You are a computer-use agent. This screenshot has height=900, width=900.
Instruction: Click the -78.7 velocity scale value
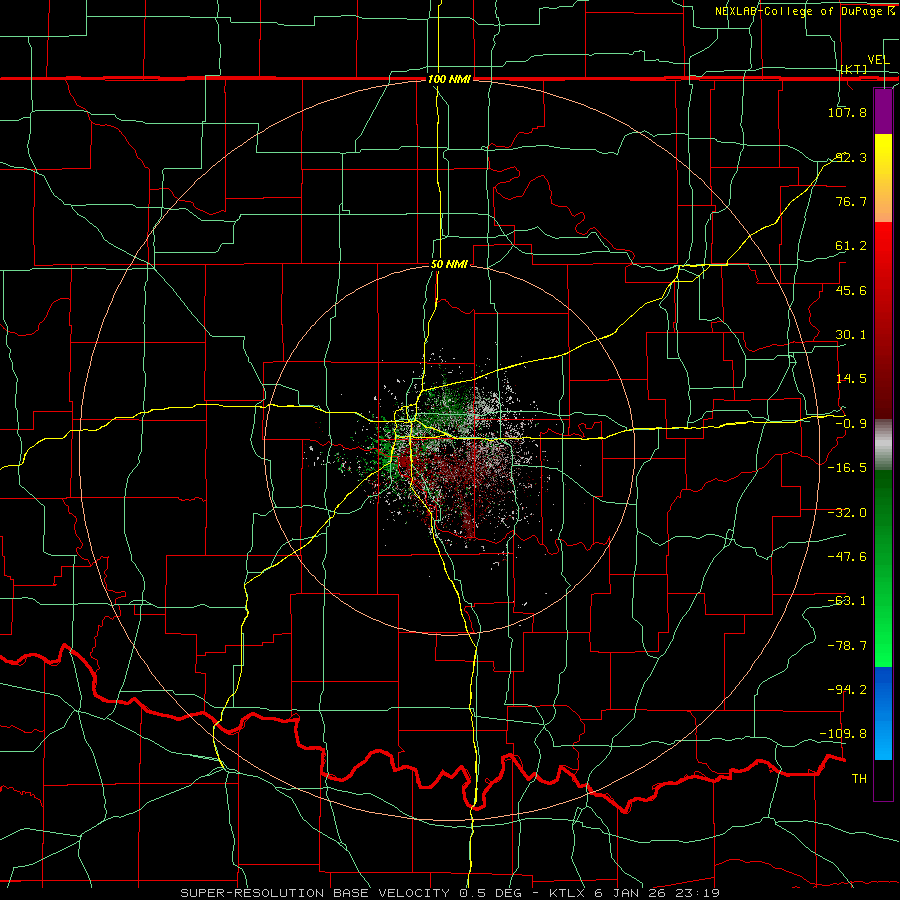(x=847, y=646)
